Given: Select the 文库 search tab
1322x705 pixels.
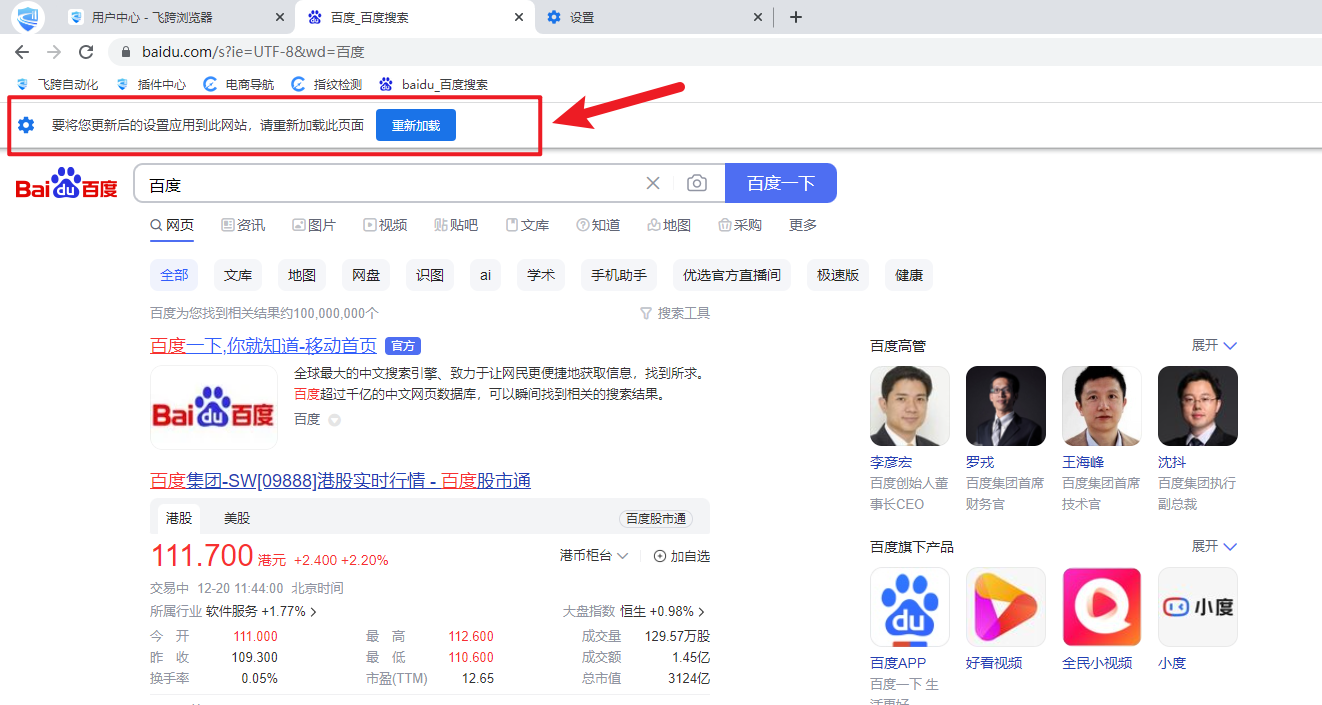Looking at the screenshot, I should [x=527, y=225].
